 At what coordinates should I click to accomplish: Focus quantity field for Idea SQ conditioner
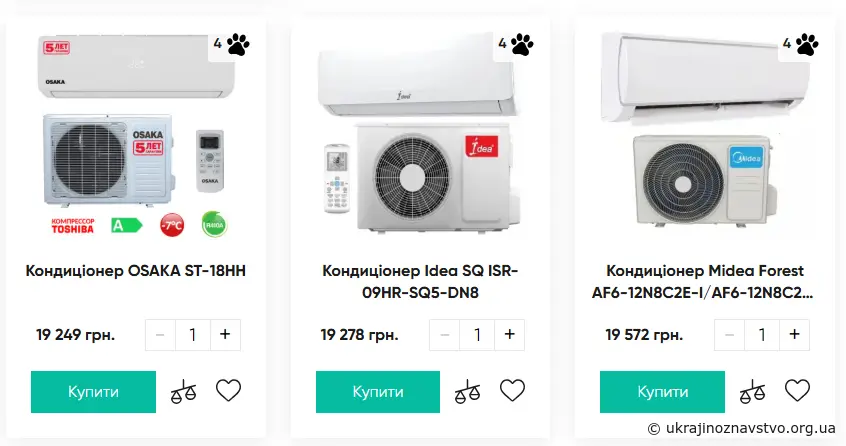tap(477, 335)
